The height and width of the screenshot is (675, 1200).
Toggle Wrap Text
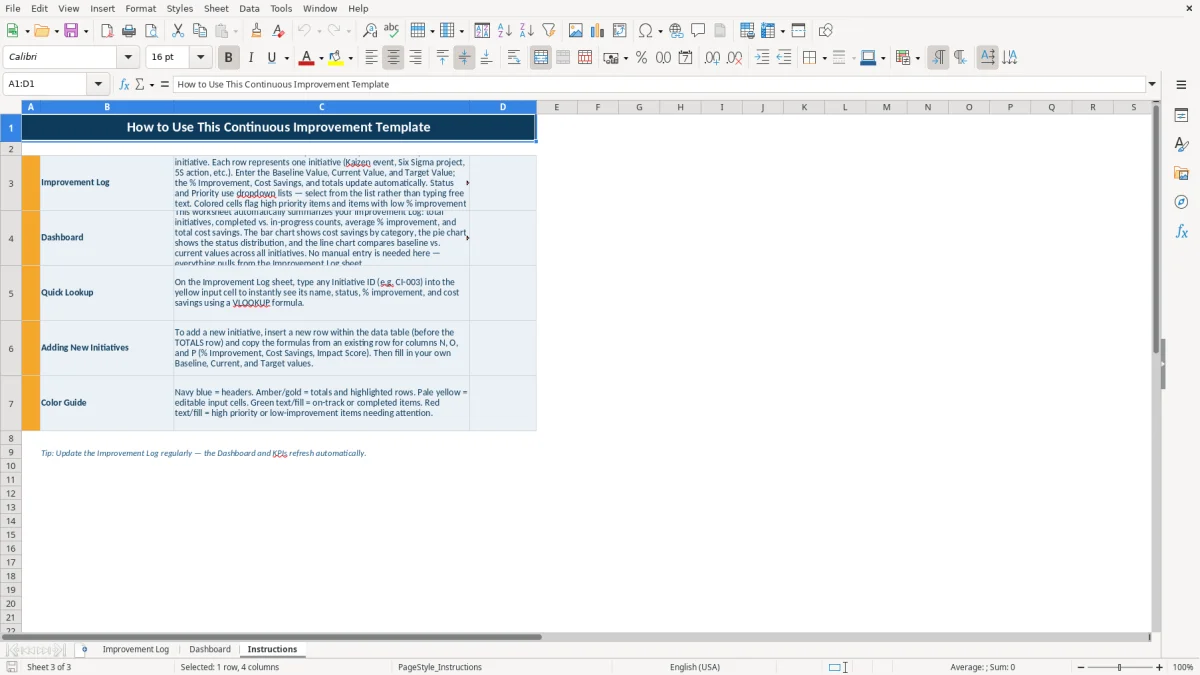pos(514,58)
